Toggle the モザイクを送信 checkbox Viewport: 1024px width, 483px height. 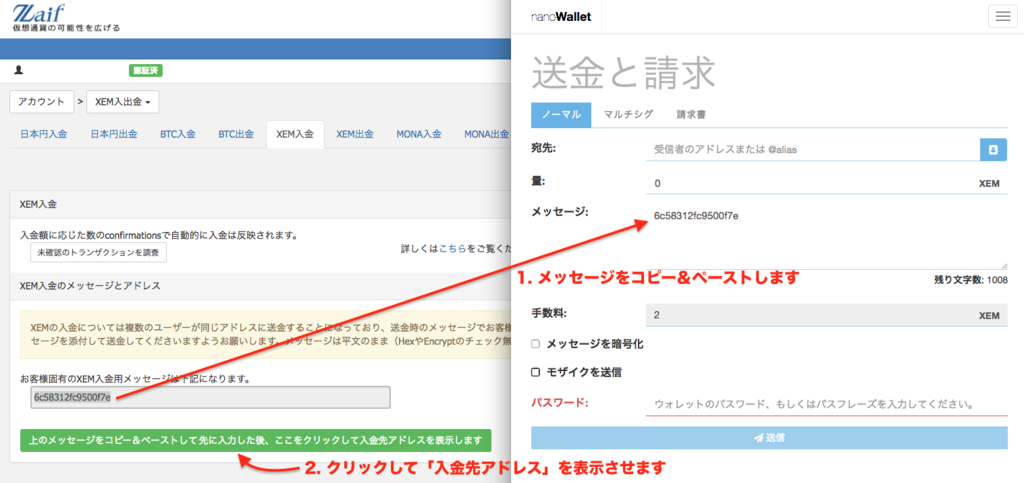(x=536, y=372)
